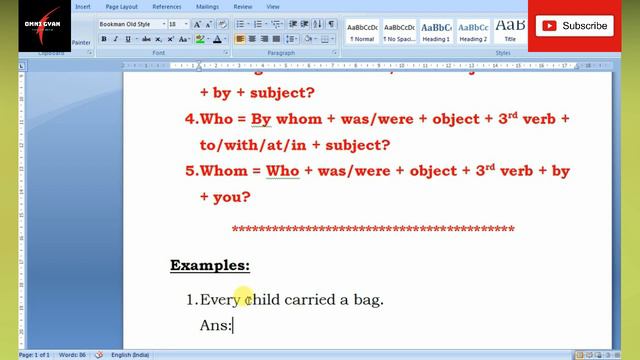Click the Shading paint bucket icon
640x360 pixels.
[x=308, y=39]
